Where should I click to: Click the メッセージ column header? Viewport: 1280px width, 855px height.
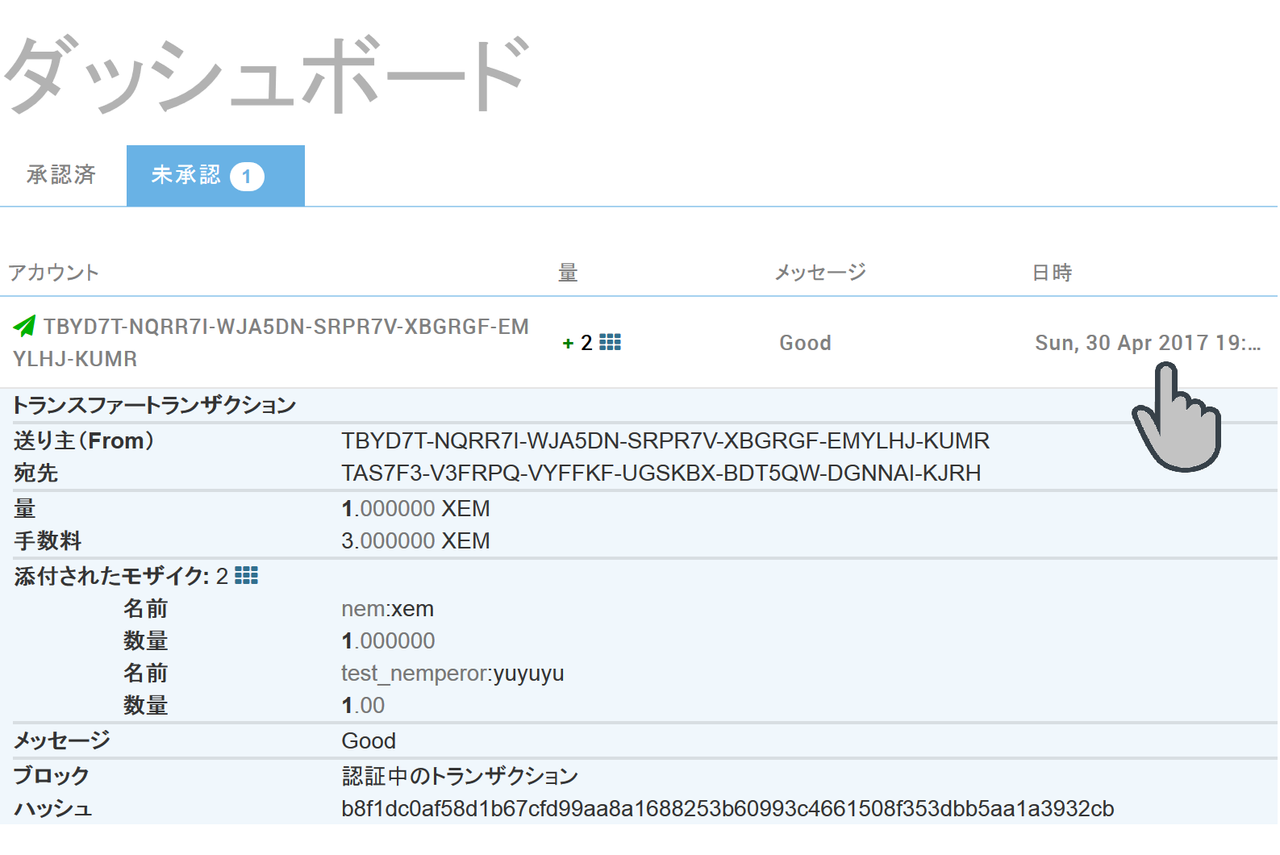(x=820, y=272)
